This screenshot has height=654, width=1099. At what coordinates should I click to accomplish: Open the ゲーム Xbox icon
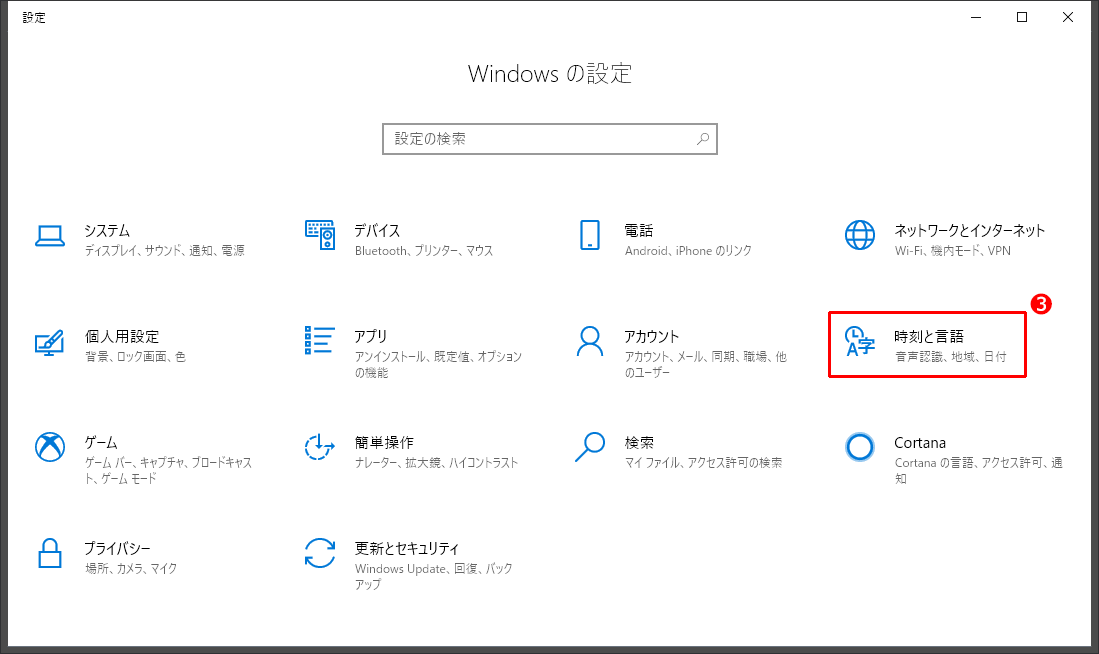point(50,447)
